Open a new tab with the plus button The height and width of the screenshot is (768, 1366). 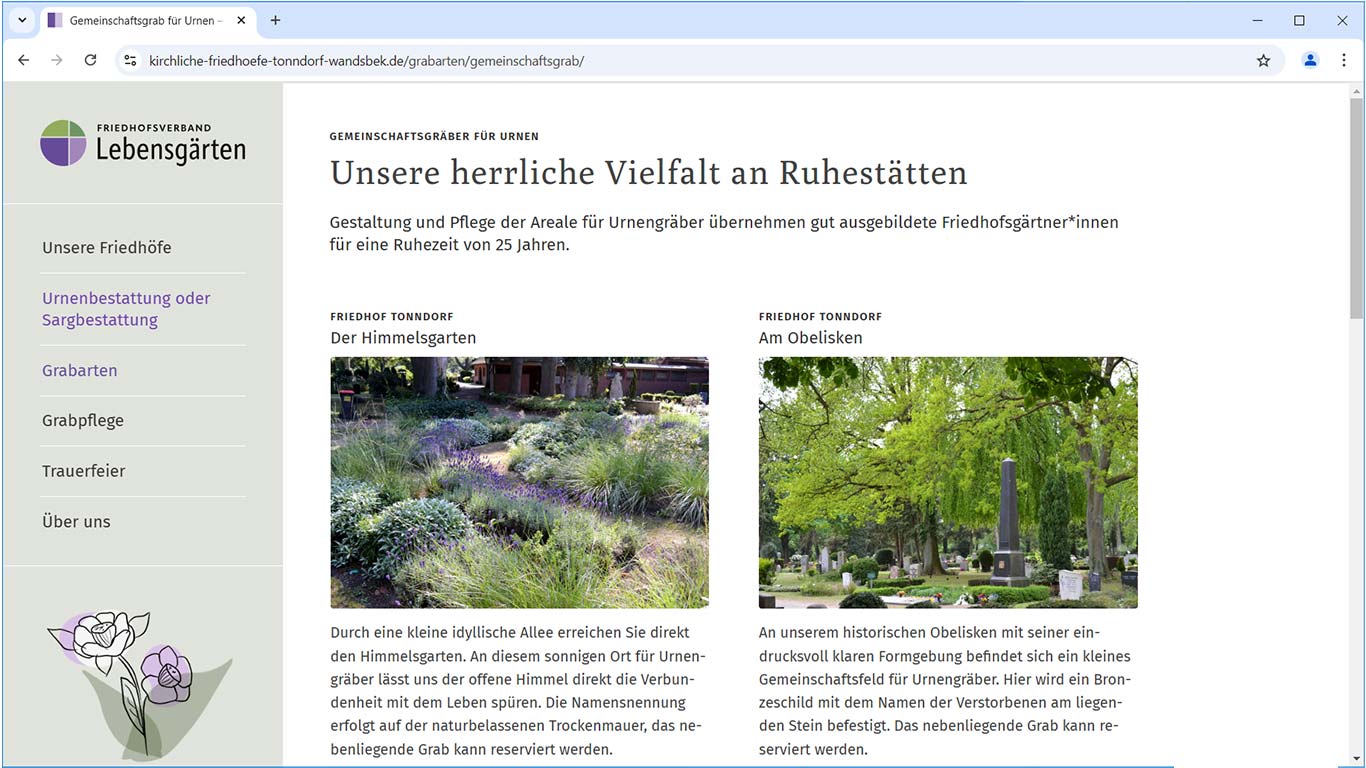point(276,20)
